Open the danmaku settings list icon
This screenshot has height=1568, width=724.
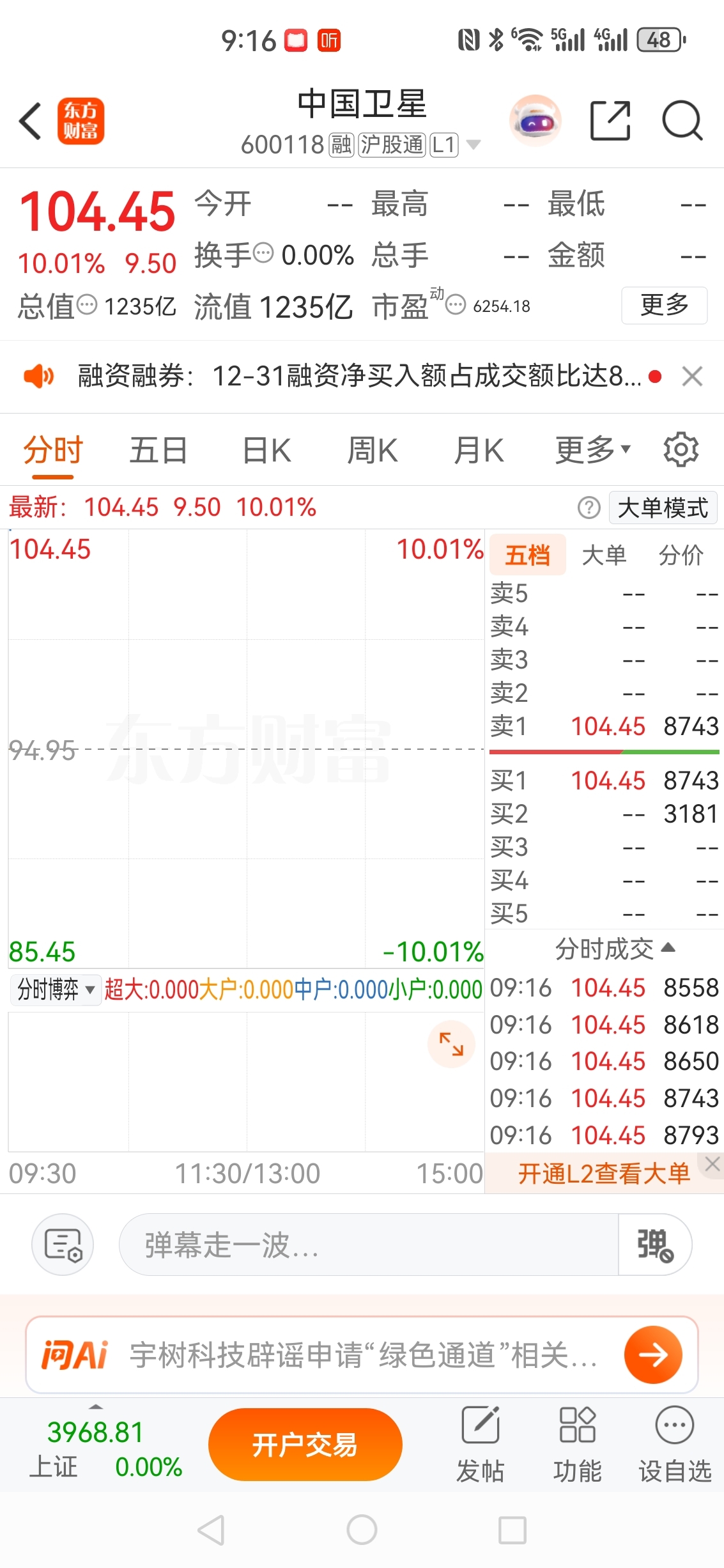(x=63, y=1245)
